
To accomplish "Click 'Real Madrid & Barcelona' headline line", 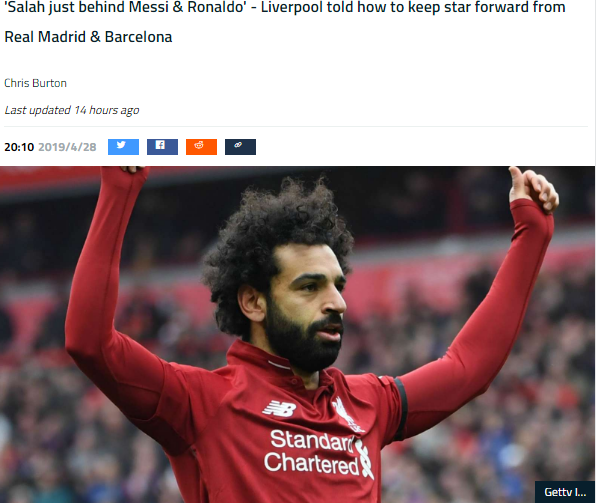I will 88,37.
